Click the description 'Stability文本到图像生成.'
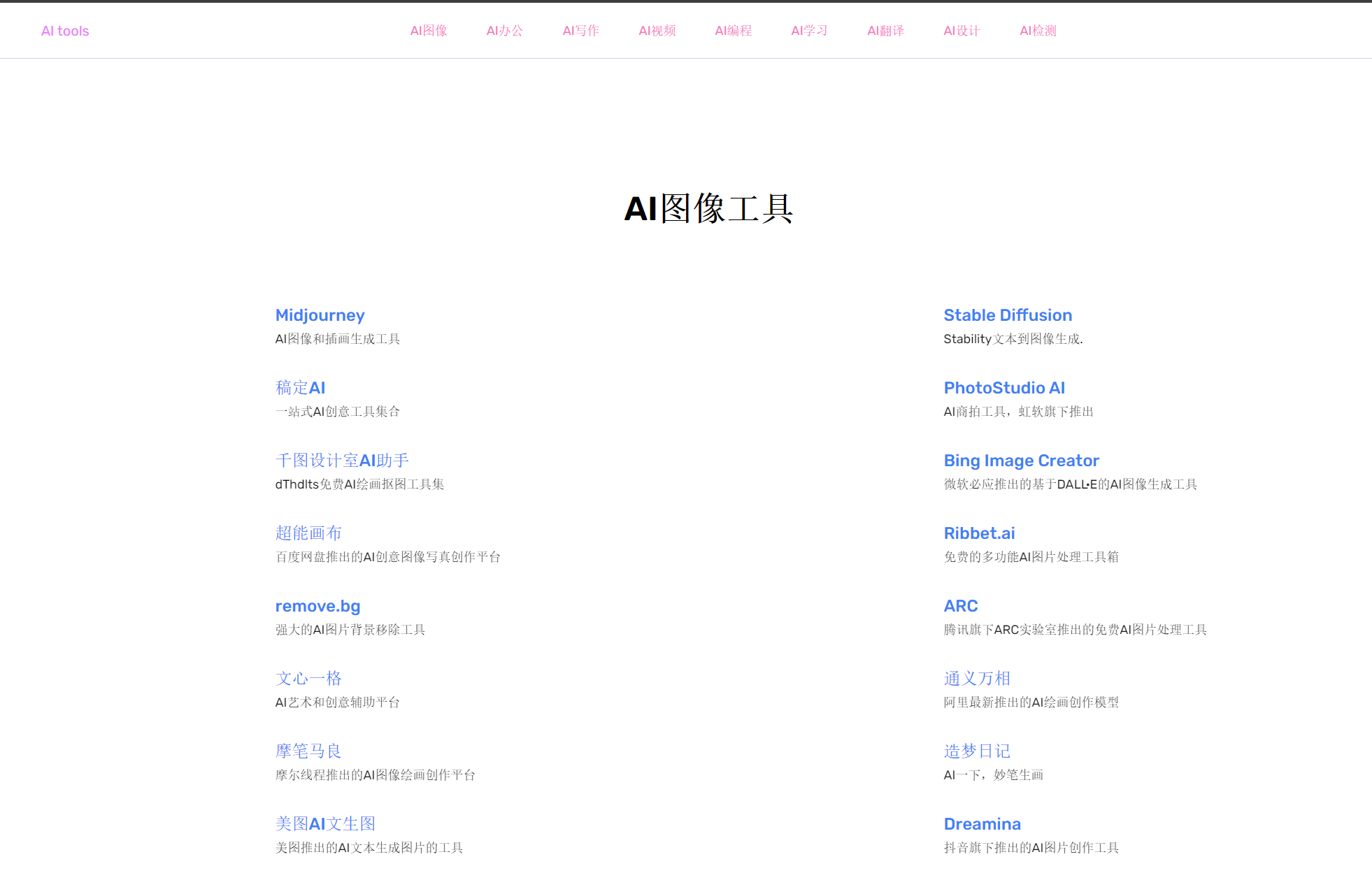1372x880 pixels. coord(1013,339)
